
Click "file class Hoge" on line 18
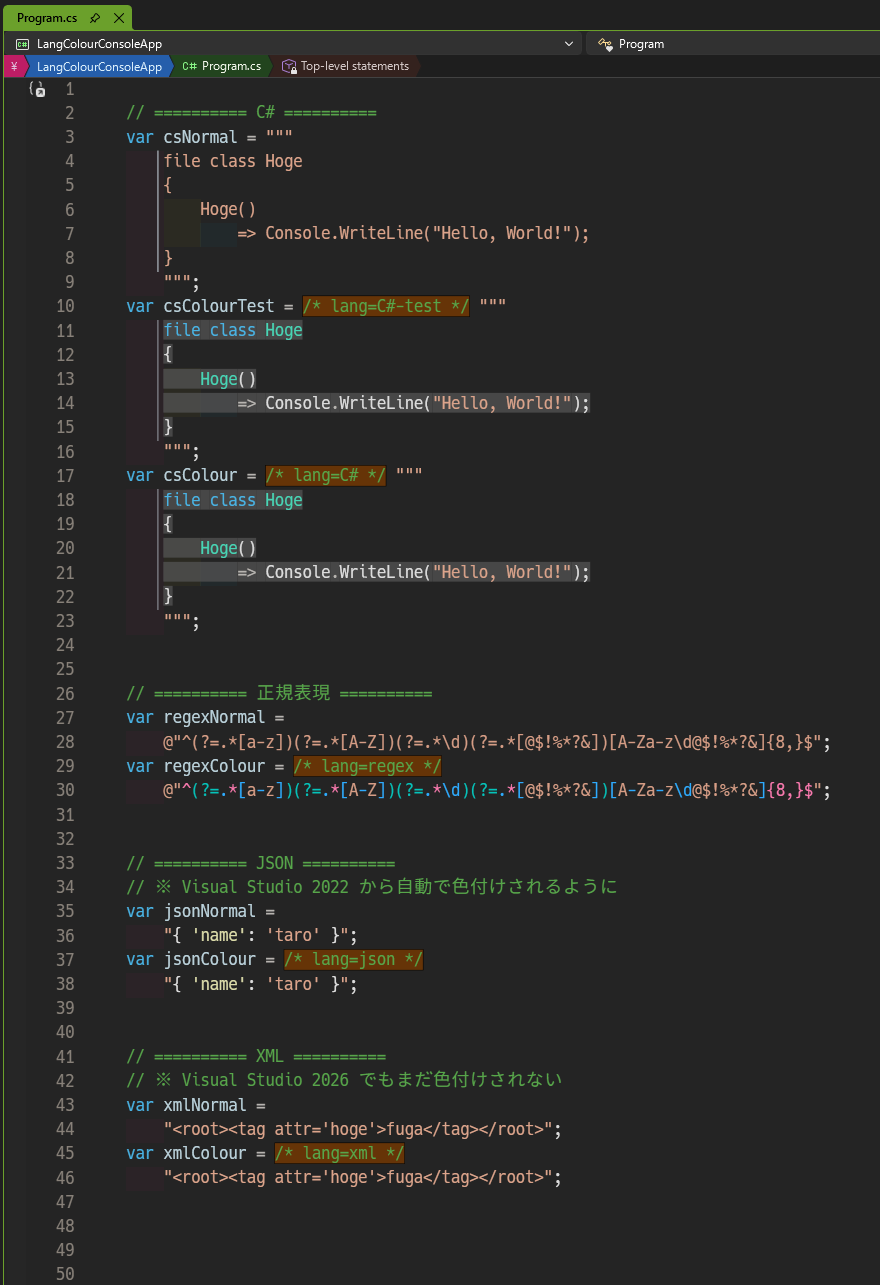(x=233, y=500)
